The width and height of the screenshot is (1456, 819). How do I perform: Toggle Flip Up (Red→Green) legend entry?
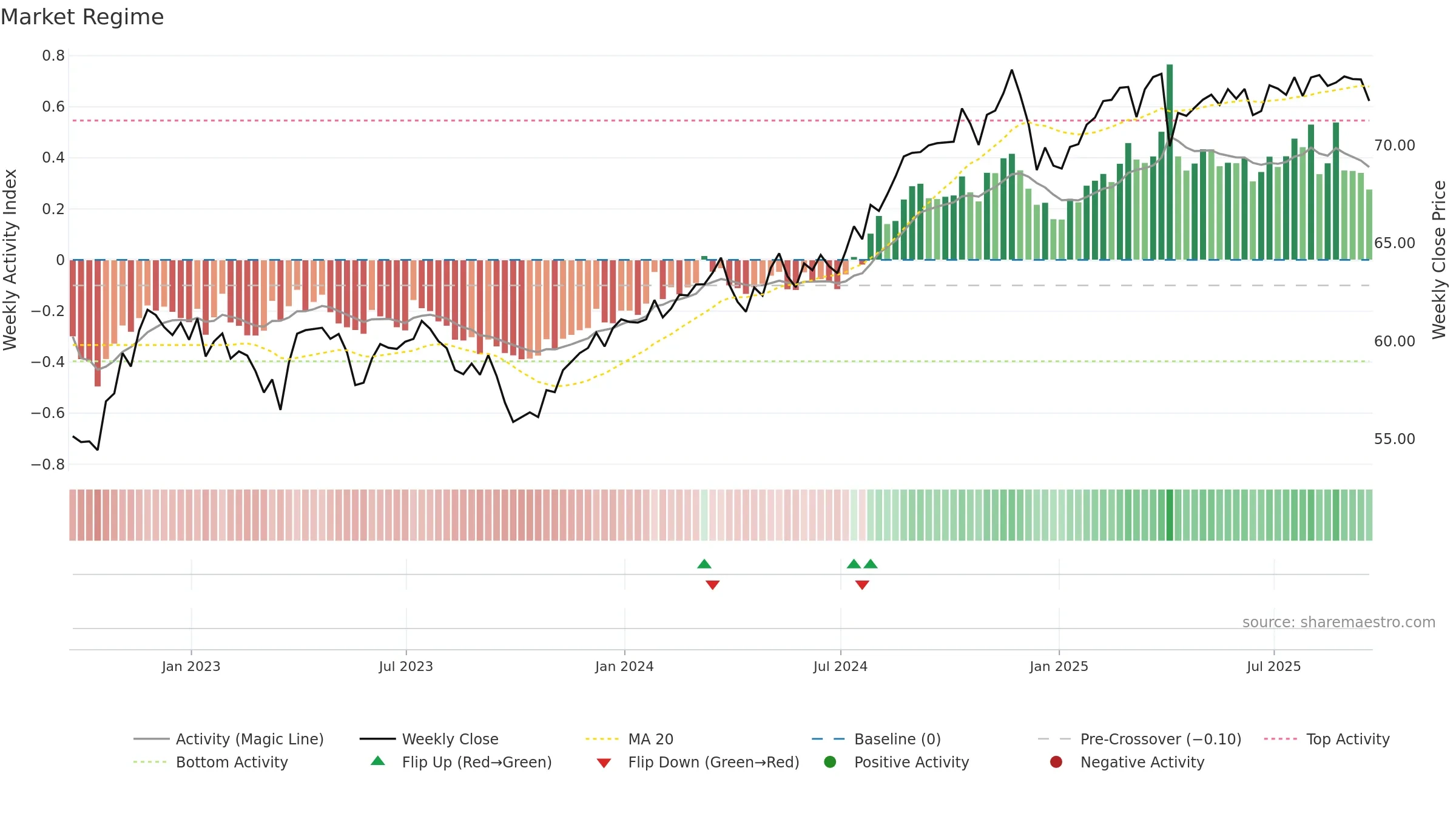461,762
